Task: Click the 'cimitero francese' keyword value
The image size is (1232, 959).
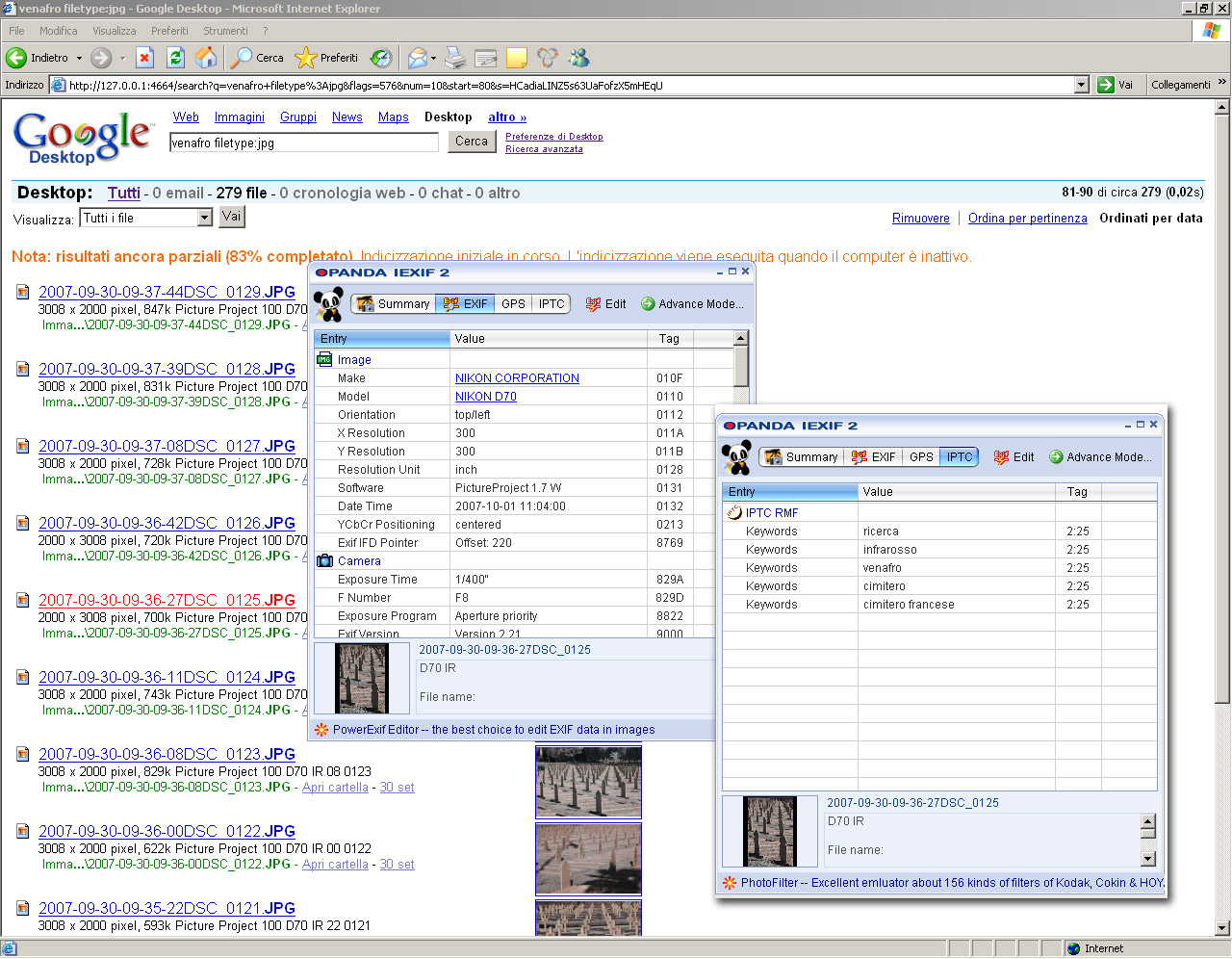Action: point(909,605)
